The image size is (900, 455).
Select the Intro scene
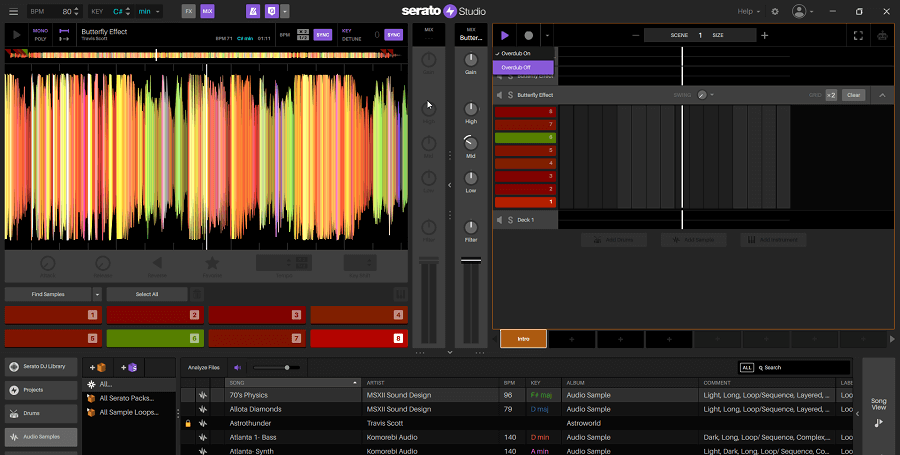click(523, 339)
